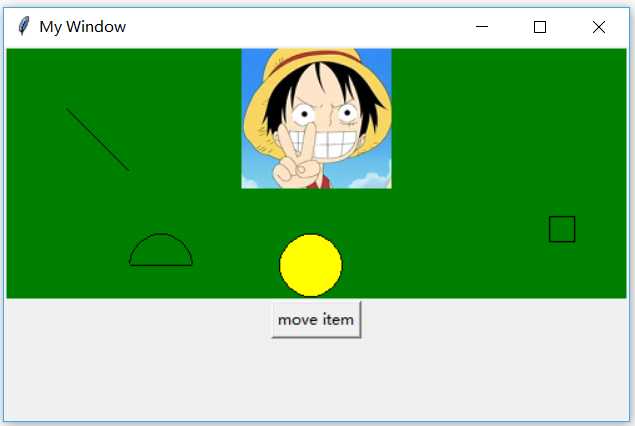This screenshot has width=635, height=426.
Task: Click the yellow filled circle on canvas
Action: 311,265
